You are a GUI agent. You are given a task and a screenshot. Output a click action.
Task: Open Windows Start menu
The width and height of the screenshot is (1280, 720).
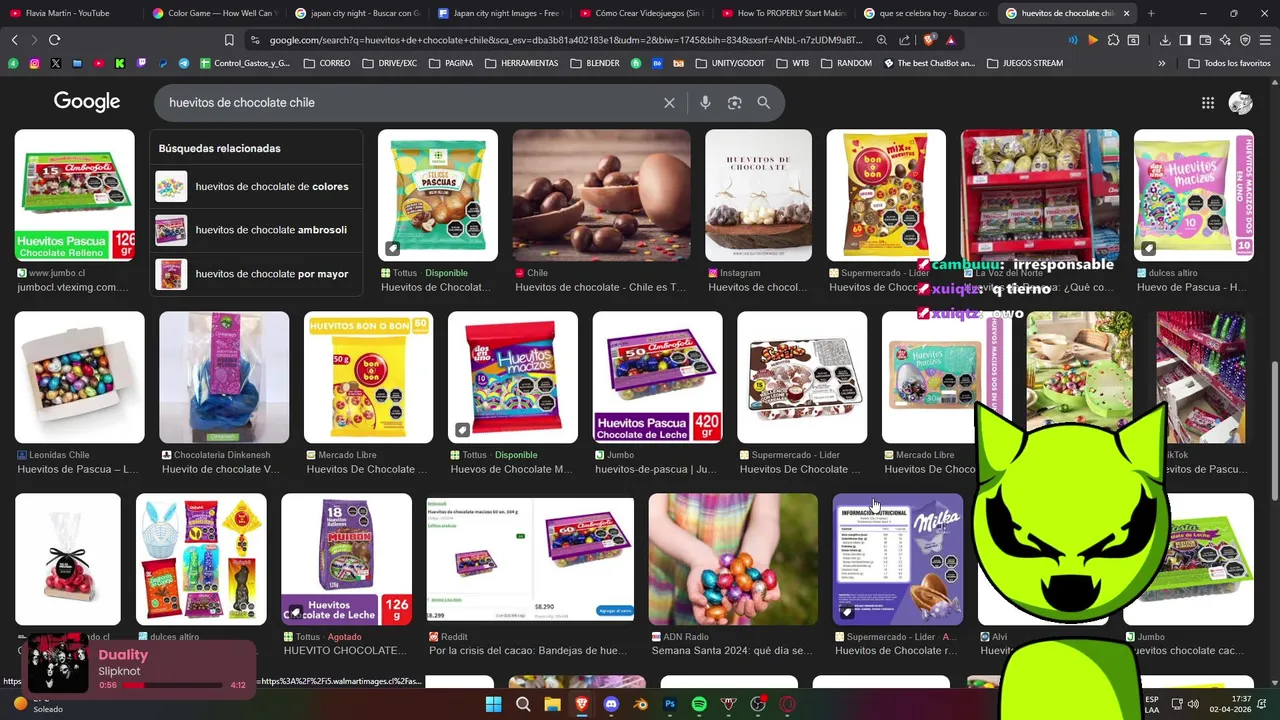[x=494, y=704]
